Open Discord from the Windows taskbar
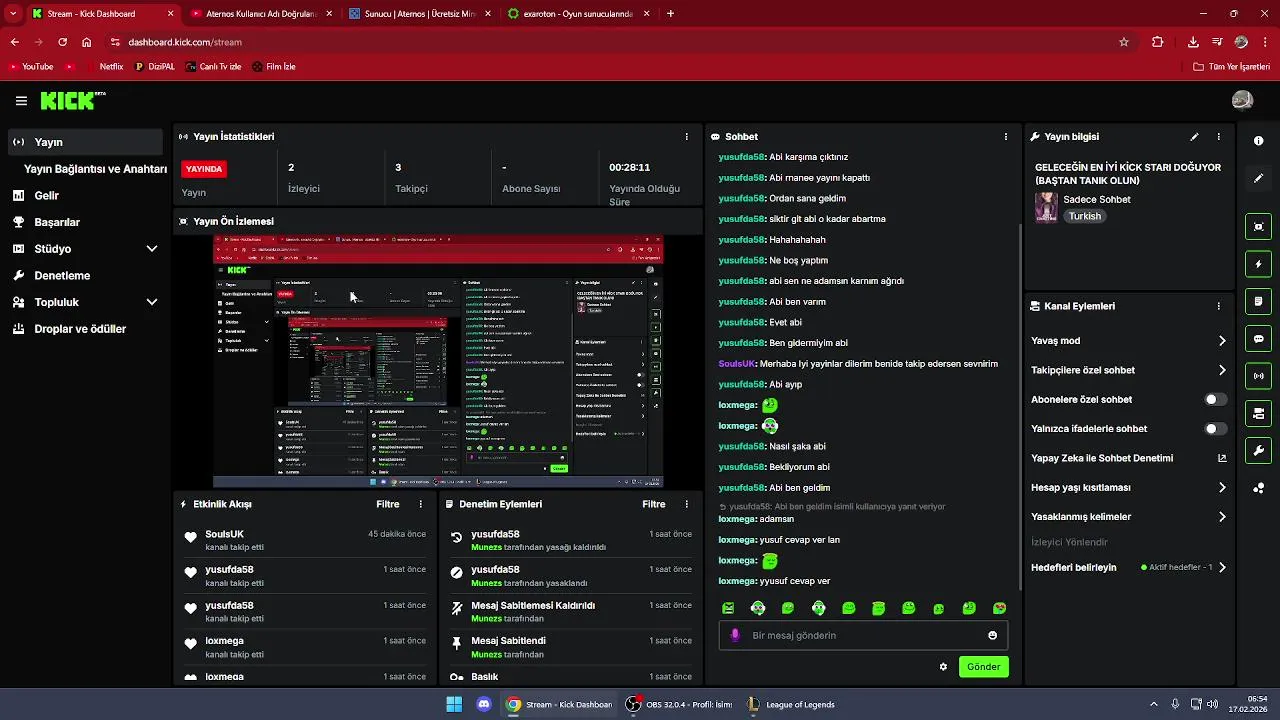The image size is (1280, 720). [x=484, y=704]
